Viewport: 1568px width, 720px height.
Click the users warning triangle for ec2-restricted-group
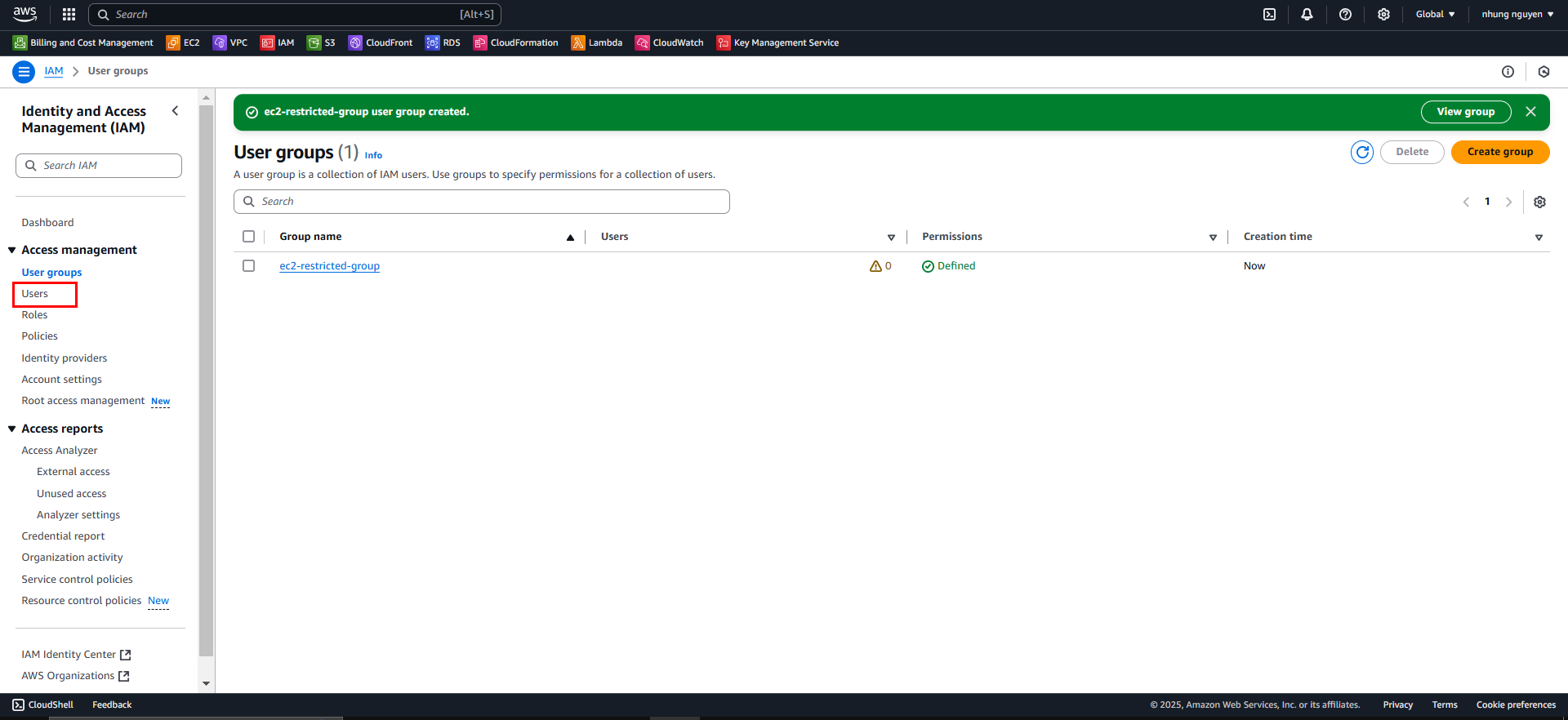[875, 266]
